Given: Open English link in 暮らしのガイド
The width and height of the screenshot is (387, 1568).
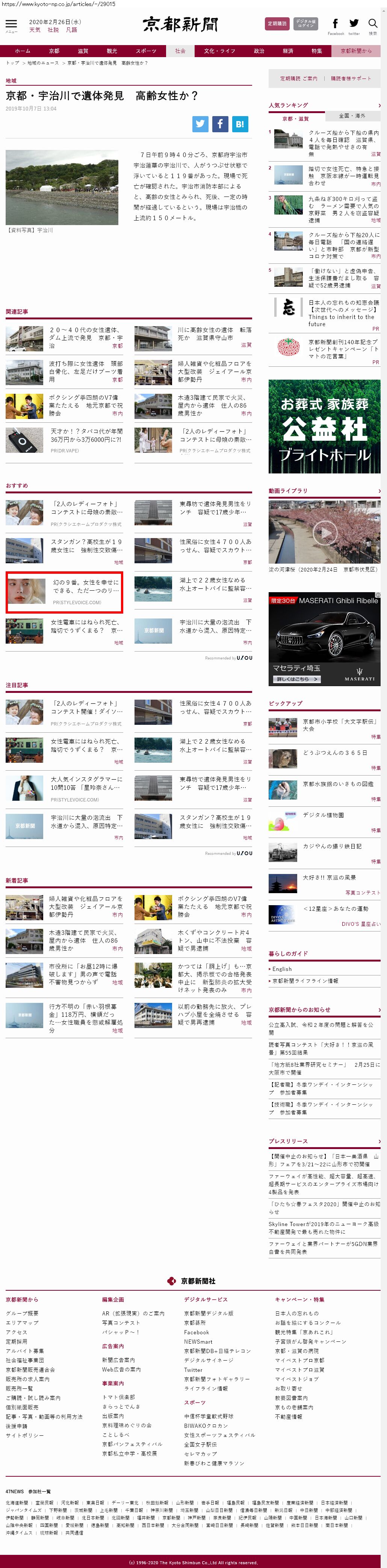Looking at the screenshot, I should (282, 969).
